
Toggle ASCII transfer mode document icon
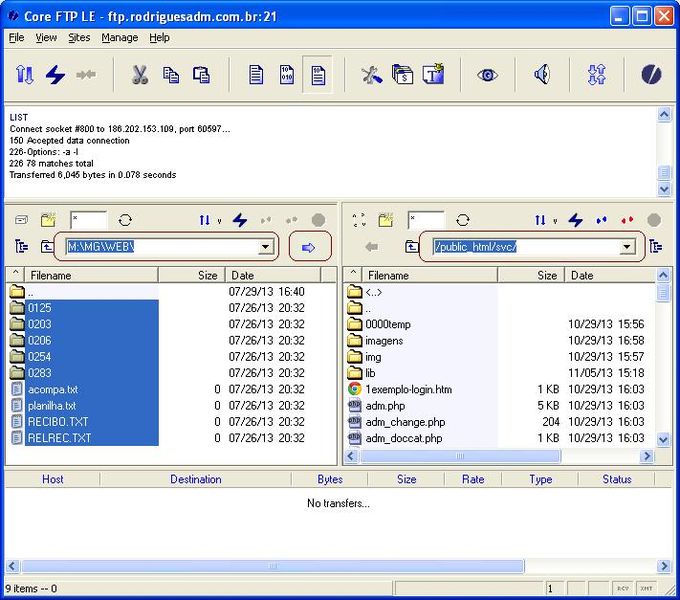point(256,75)
